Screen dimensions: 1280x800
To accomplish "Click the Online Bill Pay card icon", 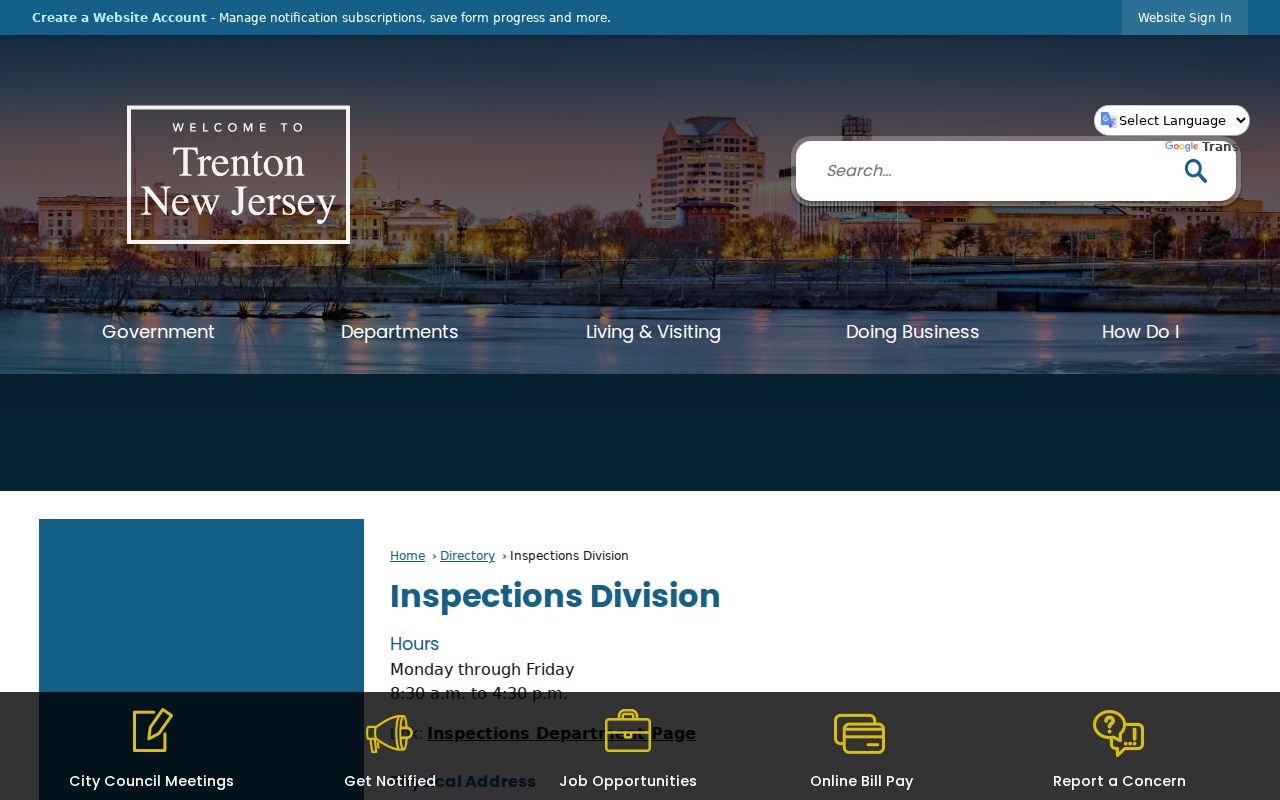I will [860, 733].
